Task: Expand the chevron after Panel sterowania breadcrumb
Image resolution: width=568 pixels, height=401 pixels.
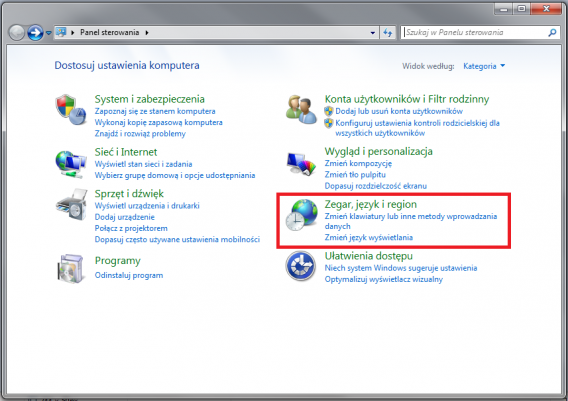Action: [147, 33]
